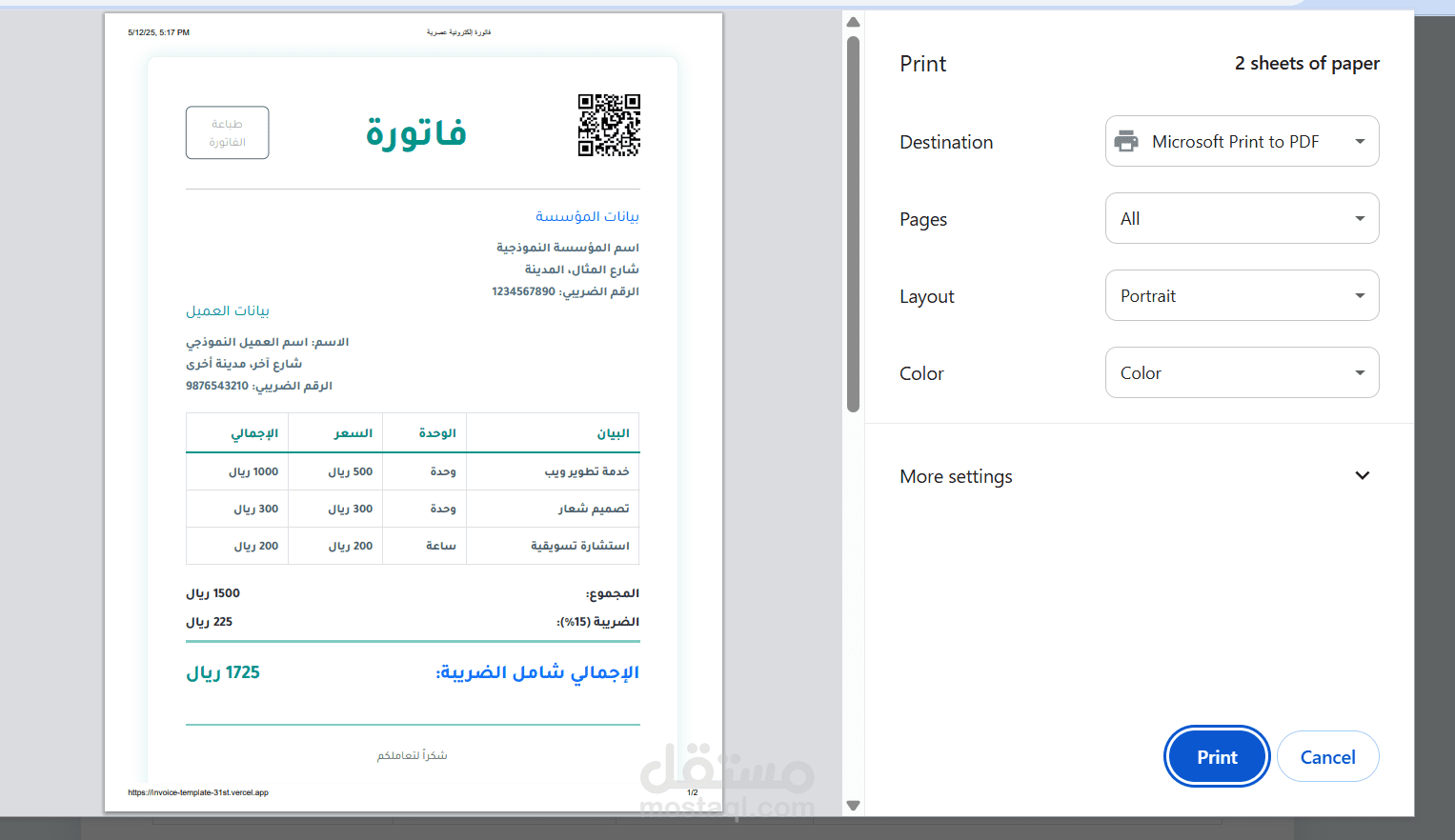Click the invoice-template-31st.vercel.app URL
The height and width of the screenshot is (840, 1455).
(x=198, y=791)
